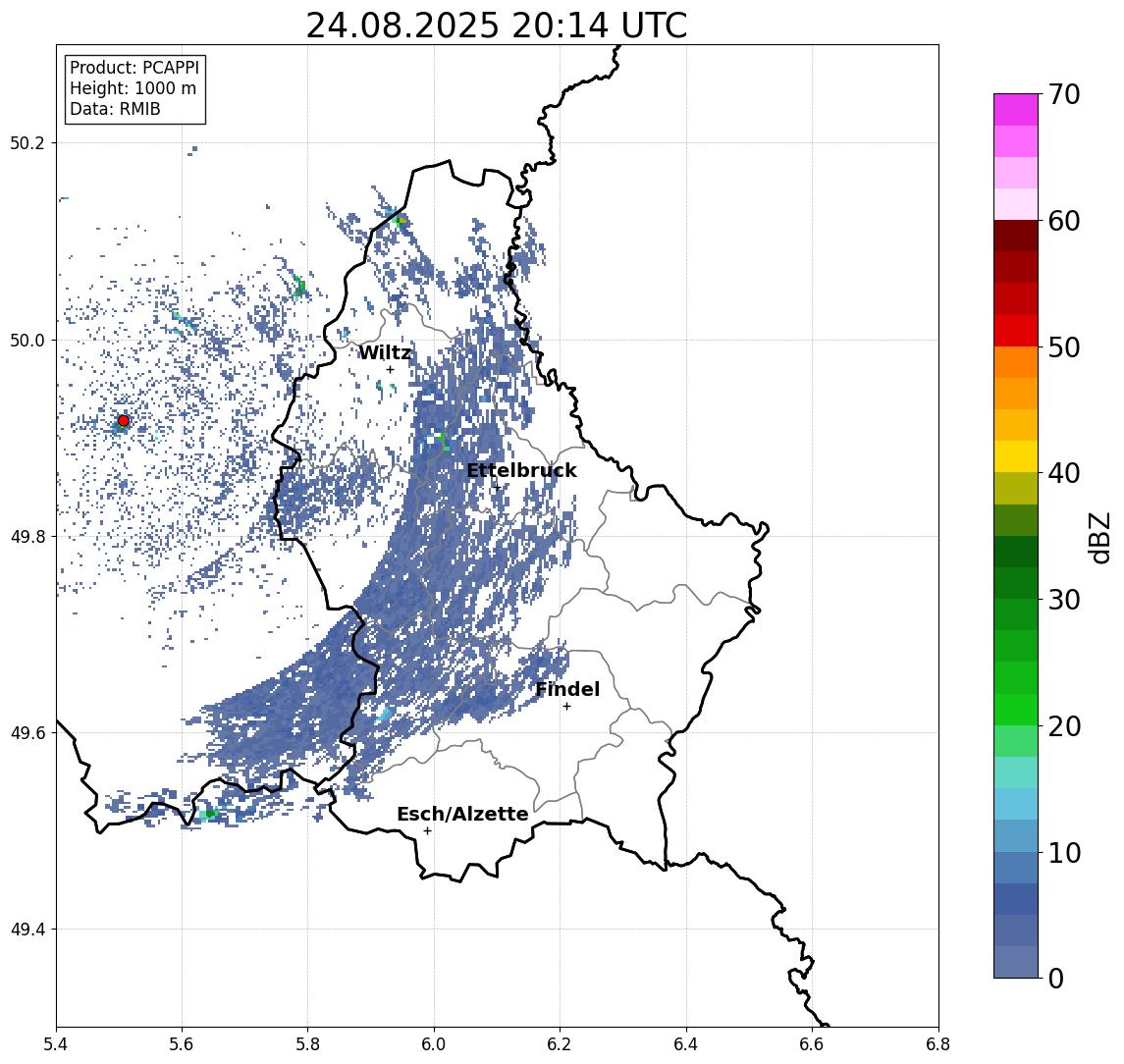Click the latitude tick label 49.8
The image size is (1124, 1064).
(x=27, y=536)
